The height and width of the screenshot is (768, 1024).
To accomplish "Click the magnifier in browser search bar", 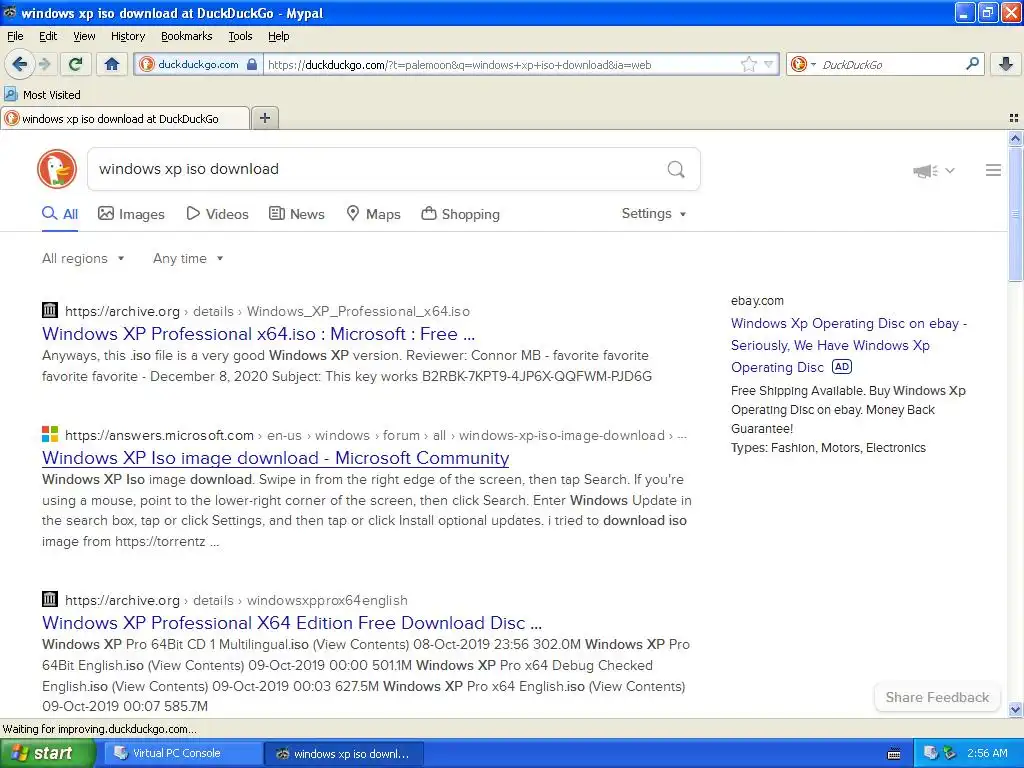I will pyautogui.click(x=972, y=63).
